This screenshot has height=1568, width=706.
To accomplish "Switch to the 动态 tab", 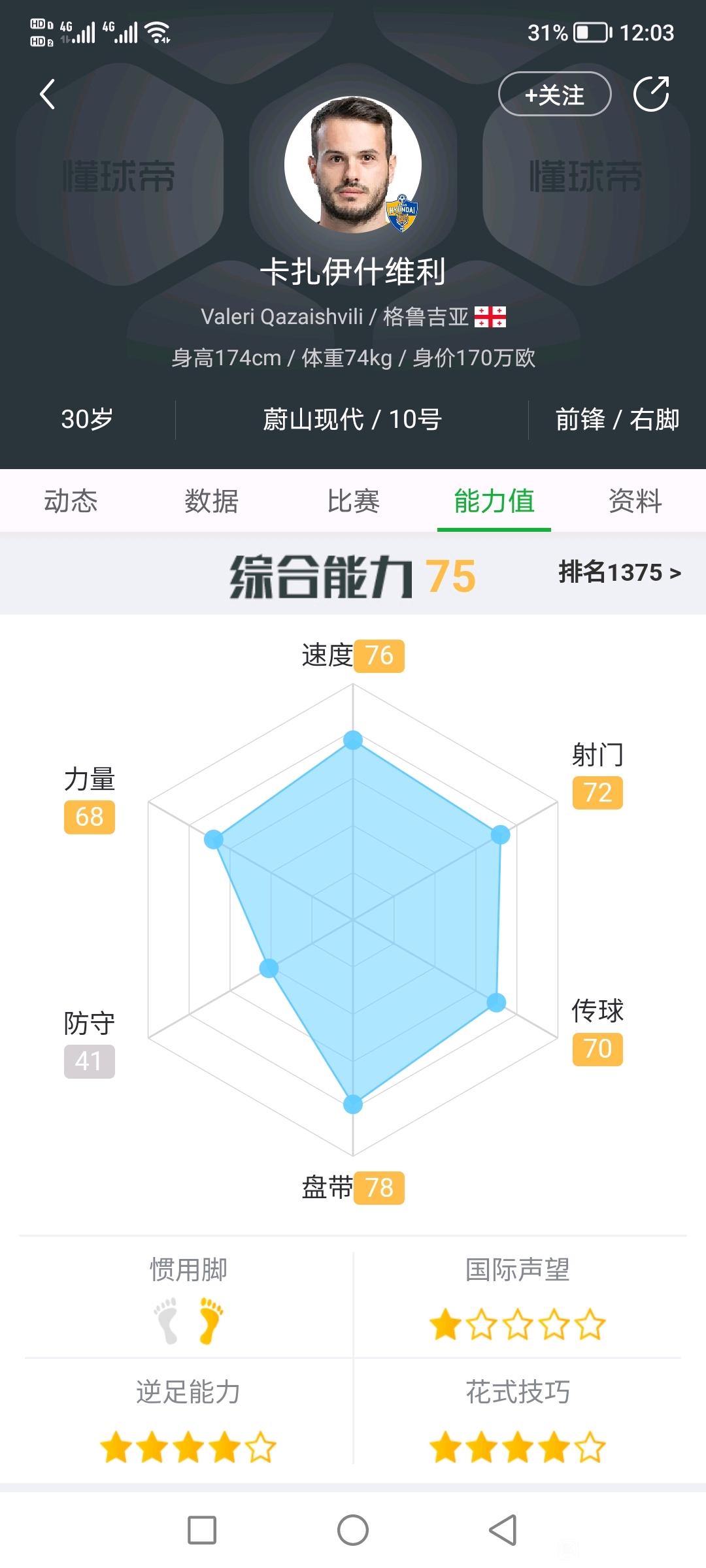I will coord(71,501).
